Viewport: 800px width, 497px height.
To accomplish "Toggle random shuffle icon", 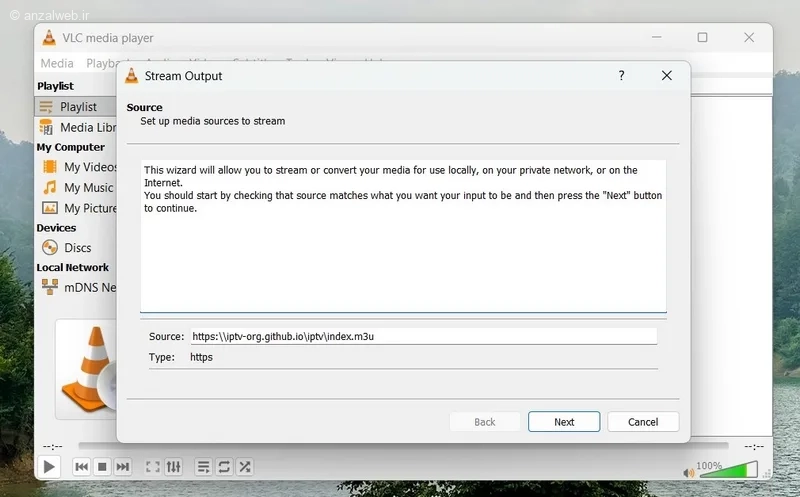I will click(245, 466).
